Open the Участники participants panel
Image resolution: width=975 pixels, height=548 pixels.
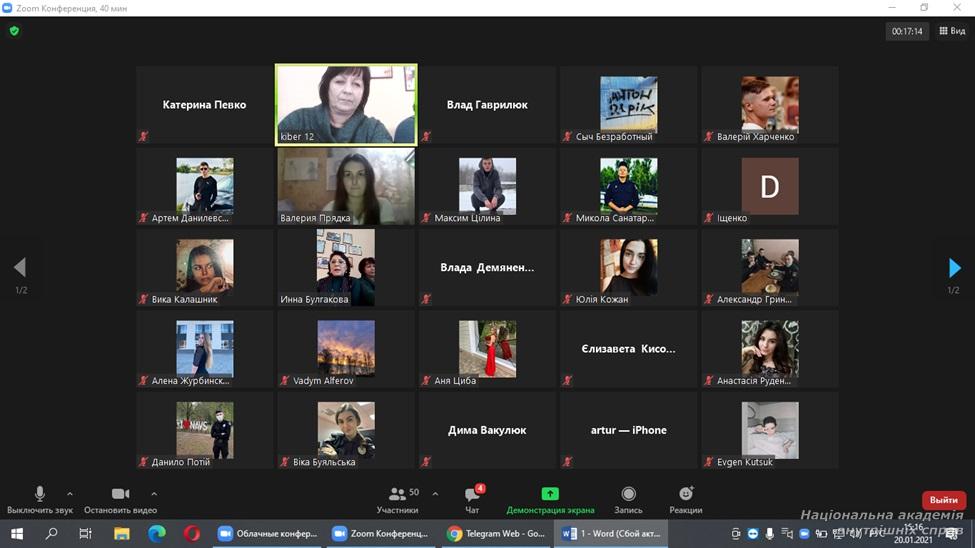tap(398, 499)
